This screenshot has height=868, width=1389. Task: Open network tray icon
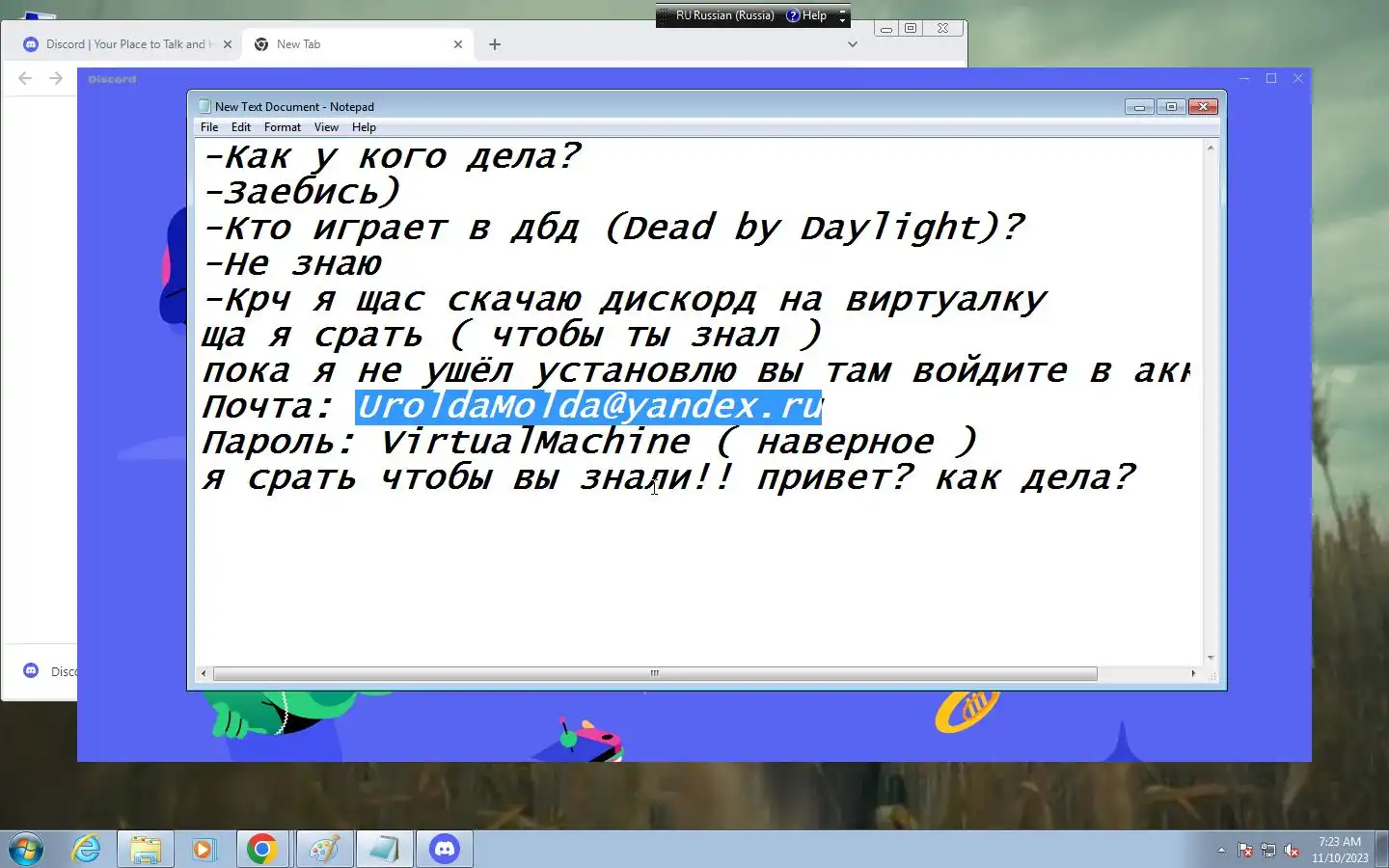tap(1268, 850)
